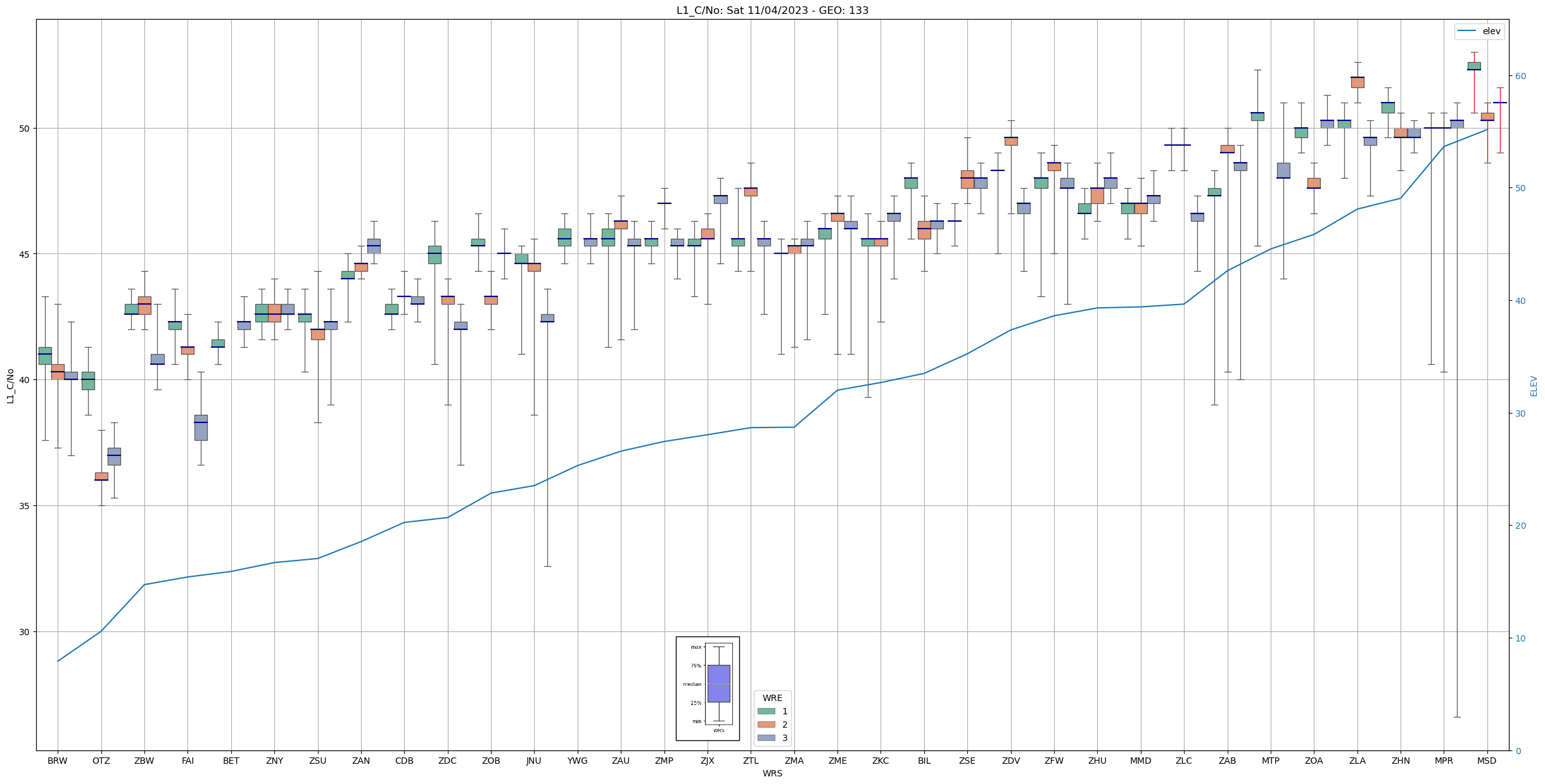The height and width of the screenshot is (784, 1545).
Task: Click the left y-axis tick value 50
Action: (x=25, y=129)
